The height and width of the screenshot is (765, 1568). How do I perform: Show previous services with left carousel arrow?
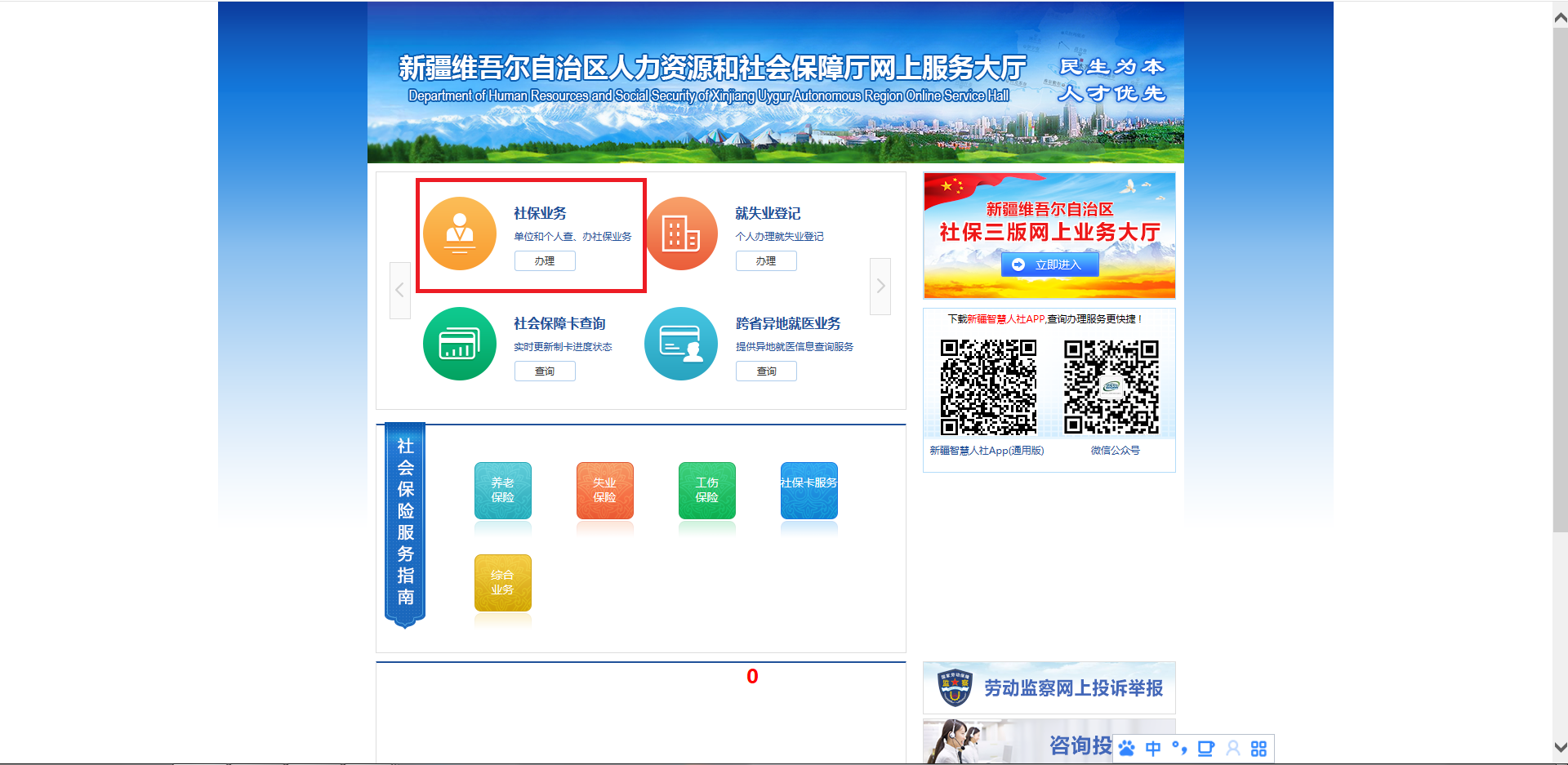(x=399, y=290)
